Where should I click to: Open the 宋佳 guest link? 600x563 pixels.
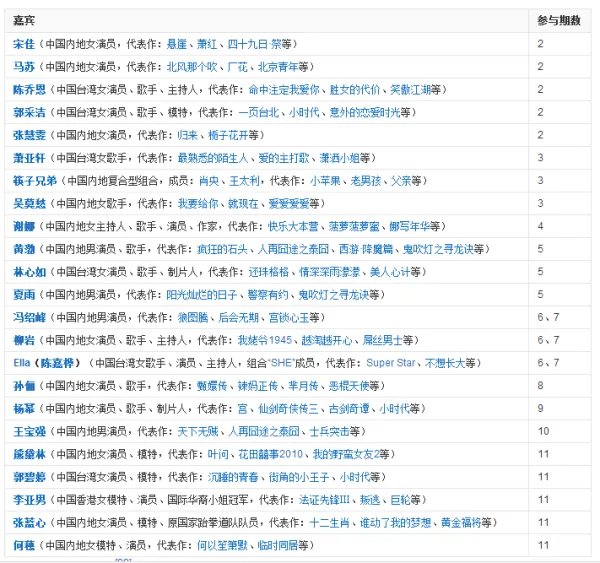pyautogui.click(x=24, y=44)
